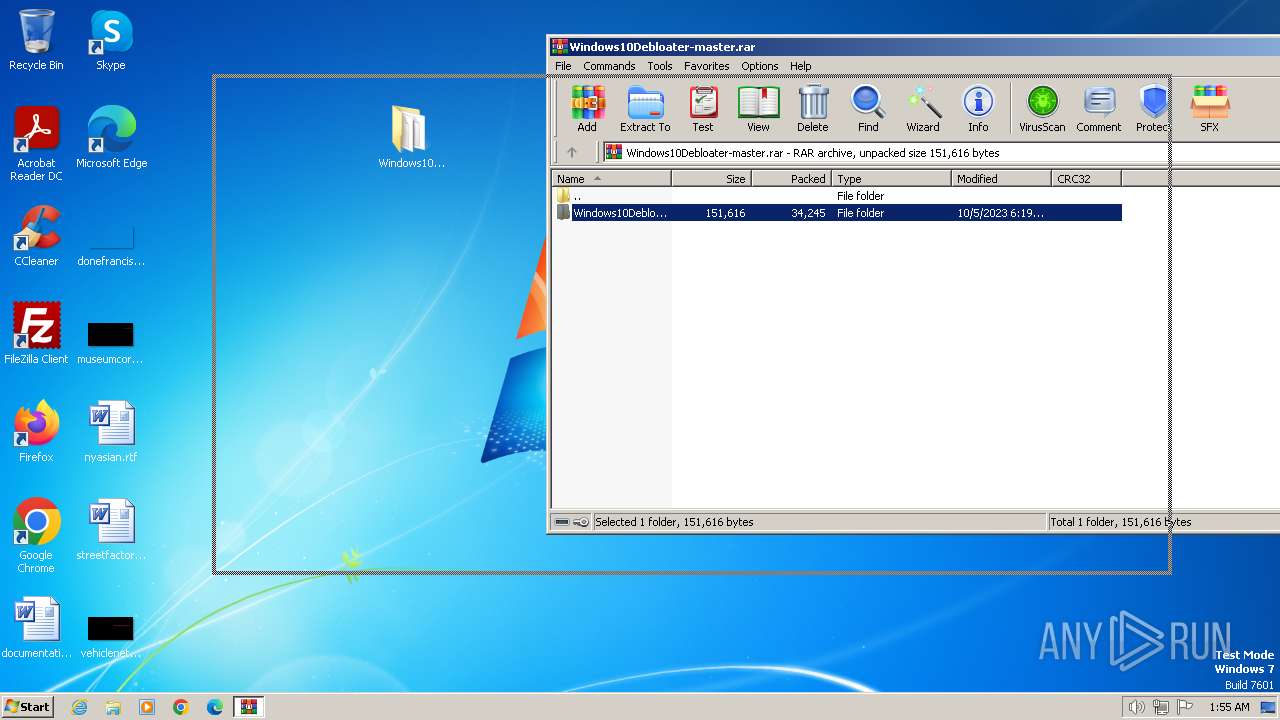The image size is (1280, 720).
Task: Select the Microsoft Edge desktop shortcut
Action: (112, 138)
